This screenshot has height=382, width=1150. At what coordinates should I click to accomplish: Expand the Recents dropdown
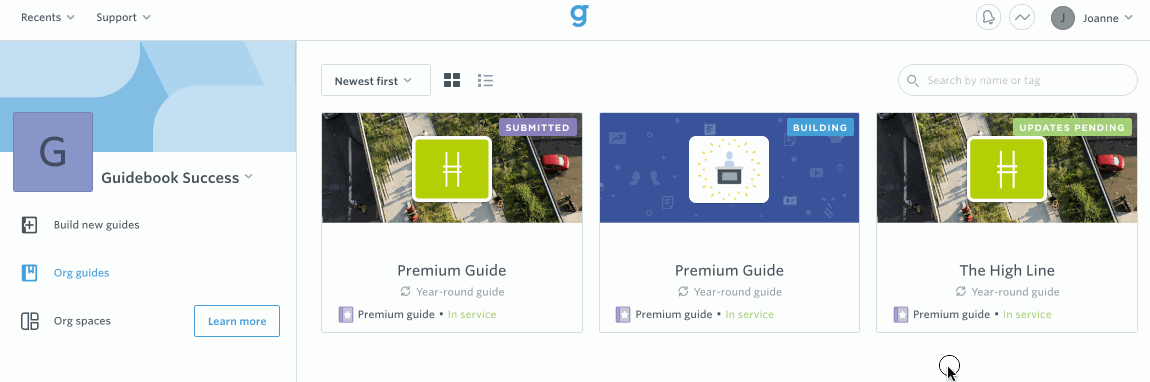(48, 18)
